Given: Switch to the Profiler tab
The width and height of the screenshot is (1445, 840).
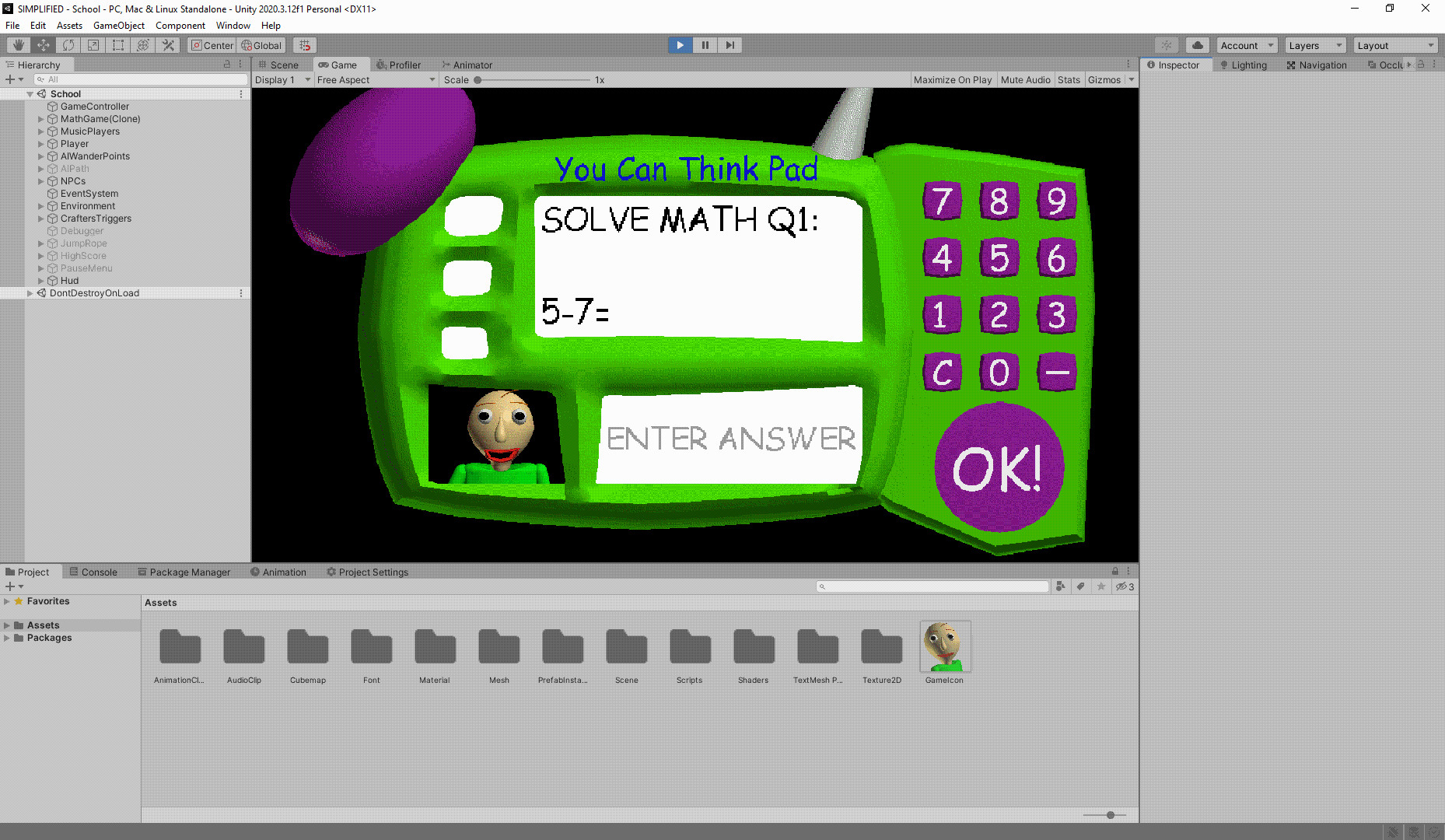Looking at the screenshot, I should [398, 65].
